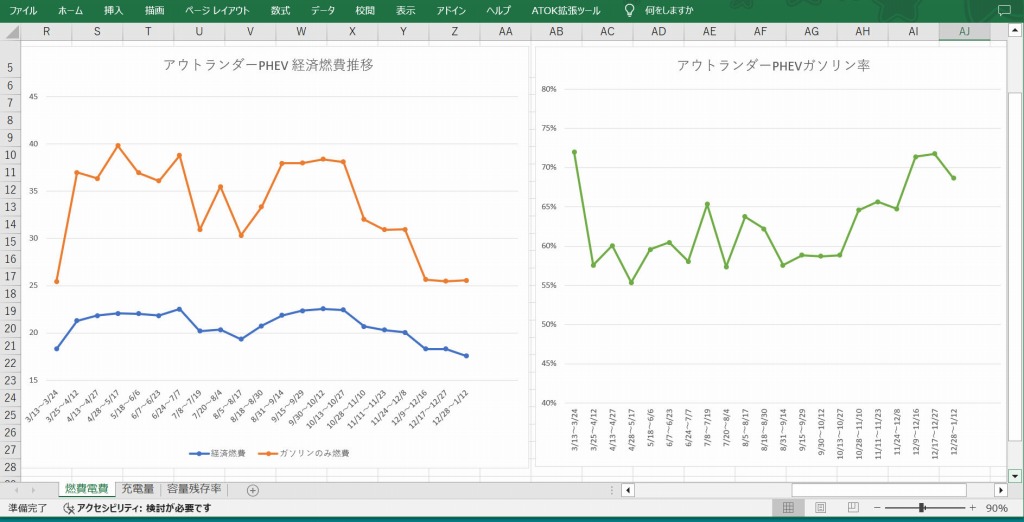Click chart title アウトランダーPHEVガソリン率

pyautogui.click(x=773, y=65)
